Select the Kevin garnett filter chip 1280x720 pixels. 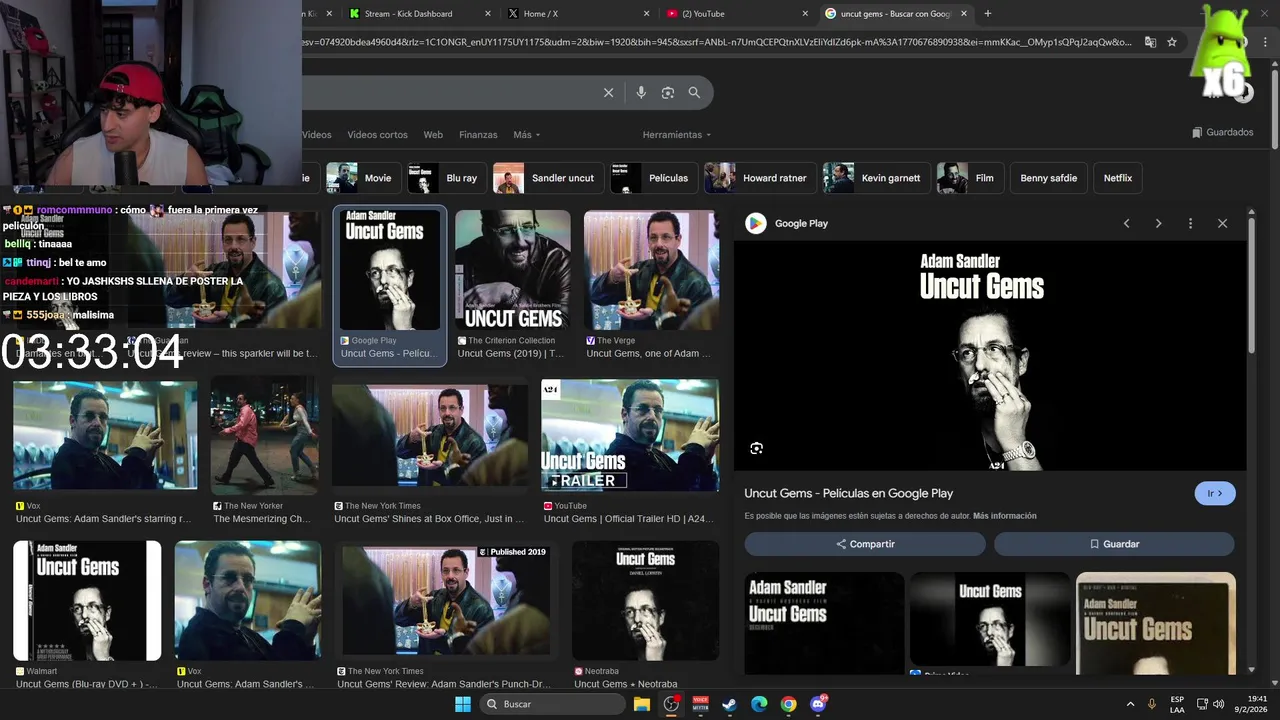coord(876,178)
